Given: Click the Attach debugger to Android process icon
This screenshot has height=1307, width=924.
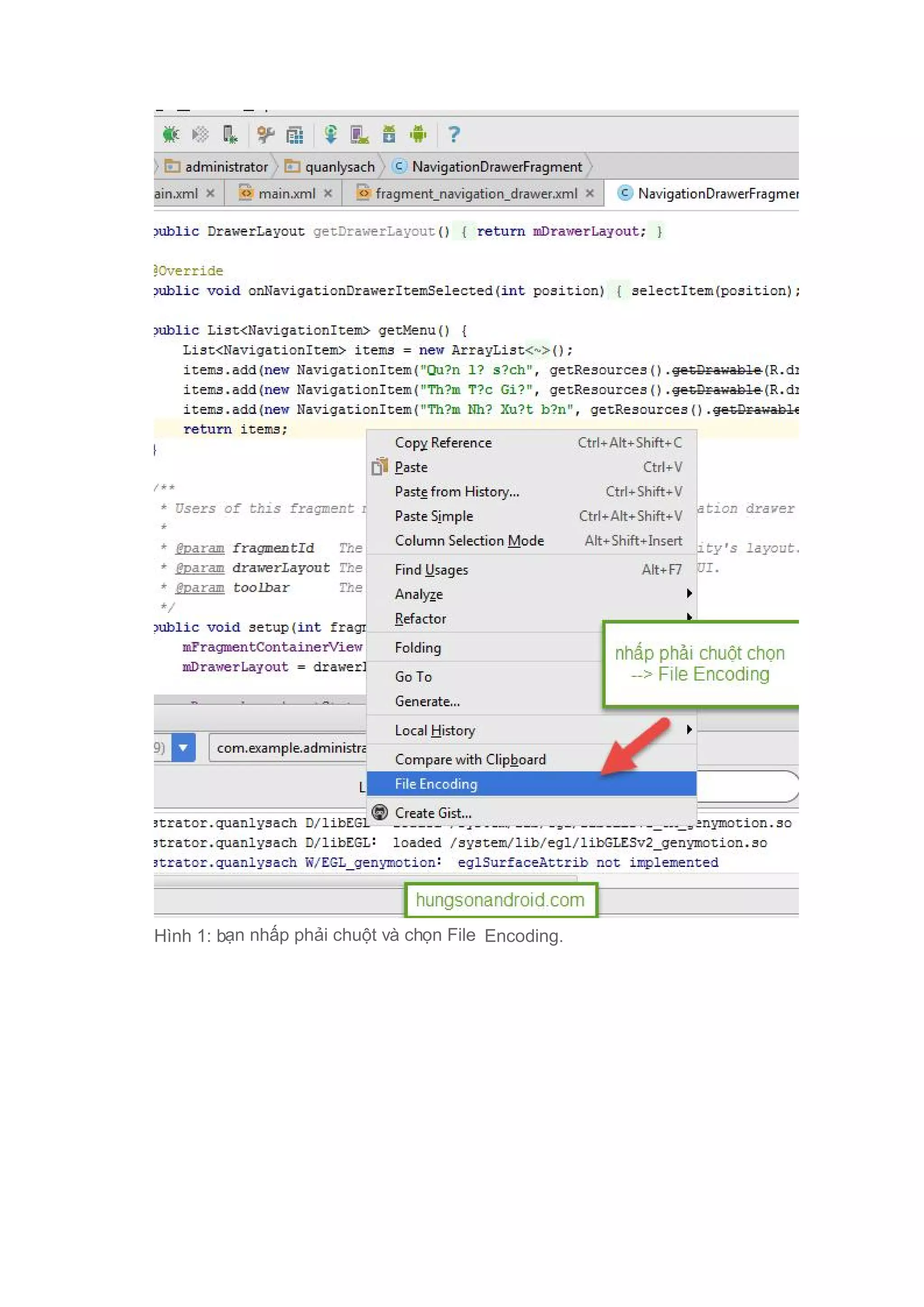Looking at the screenshot, I should click(x=230, y=134).
